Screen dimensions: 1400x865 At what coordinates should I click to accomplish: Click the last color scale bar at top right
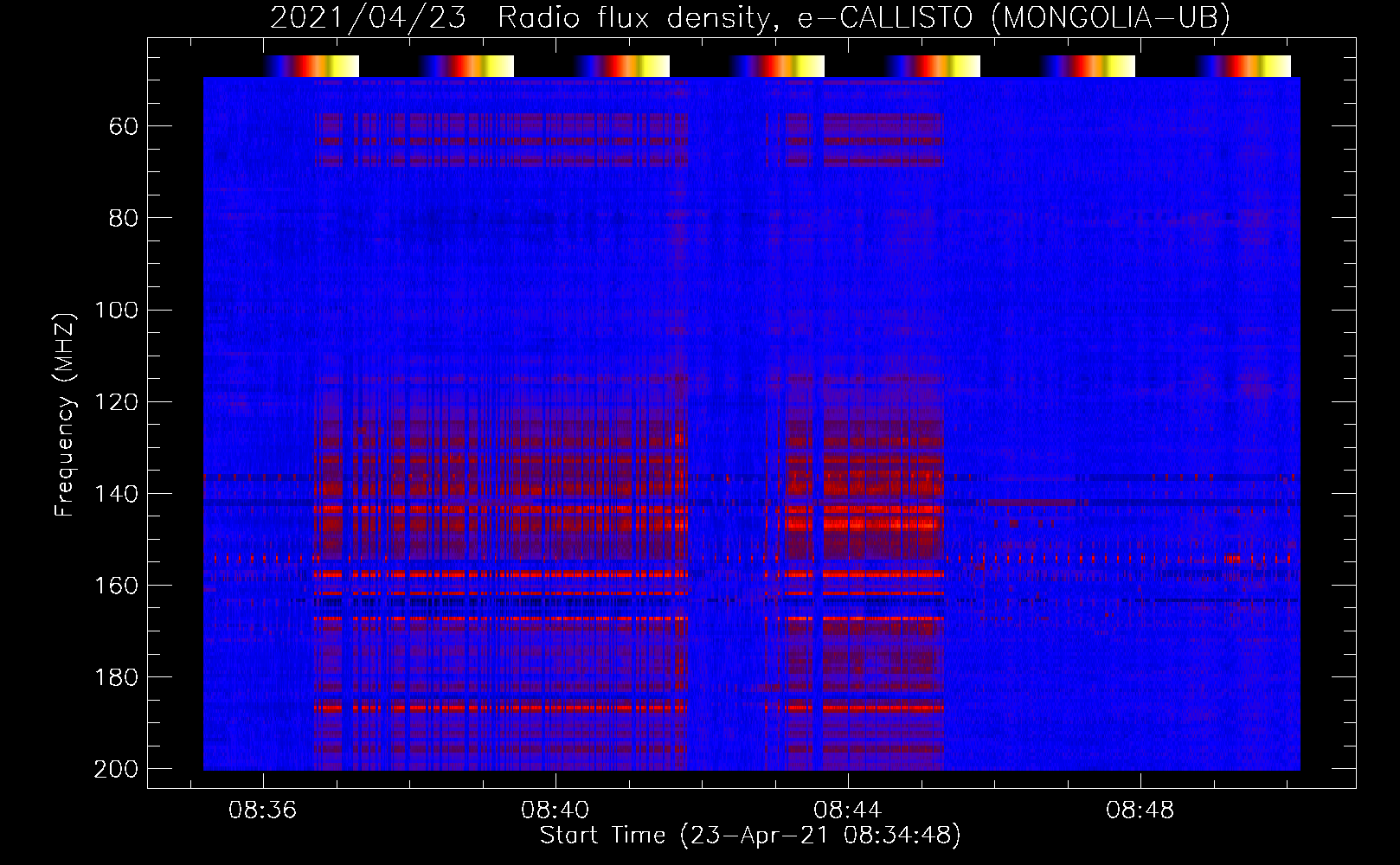(1243, 66)
